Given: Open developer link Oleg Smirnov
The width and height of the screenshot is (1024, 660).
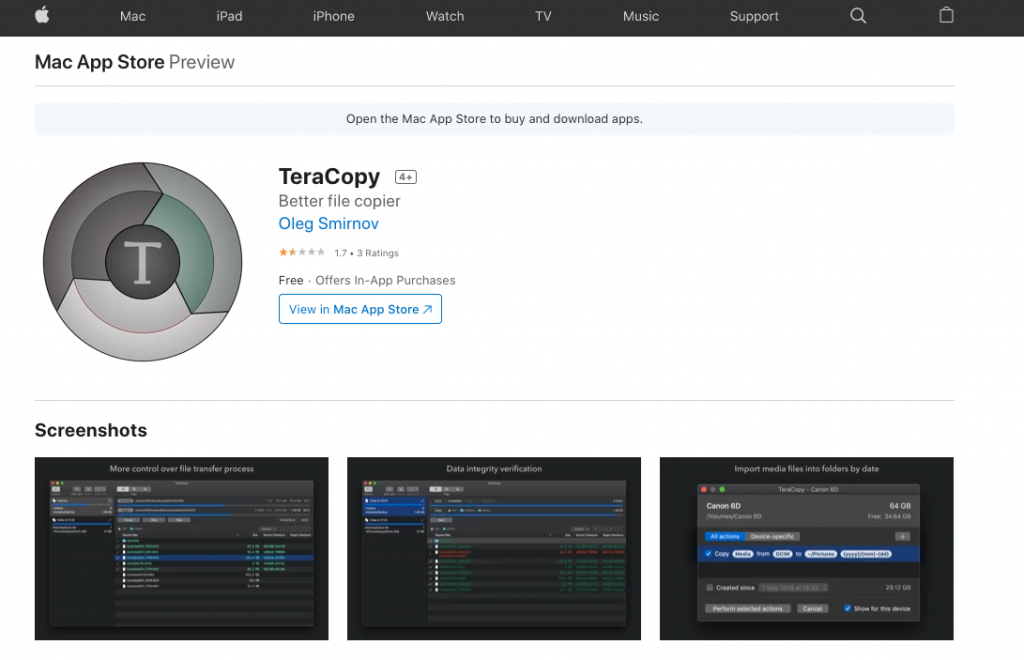Looking at the screenshot, I should pos(328,223).
